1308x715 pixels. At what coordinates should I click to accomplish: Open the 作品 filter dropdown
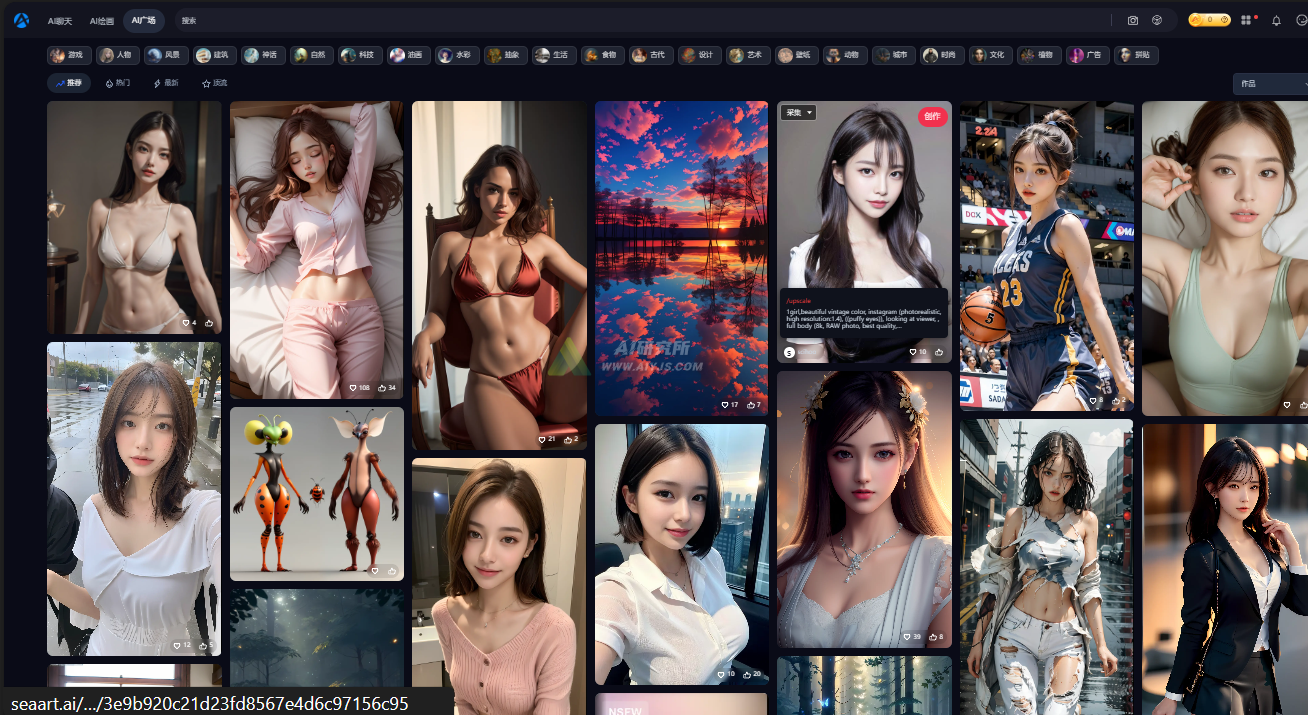point(1270,84)
